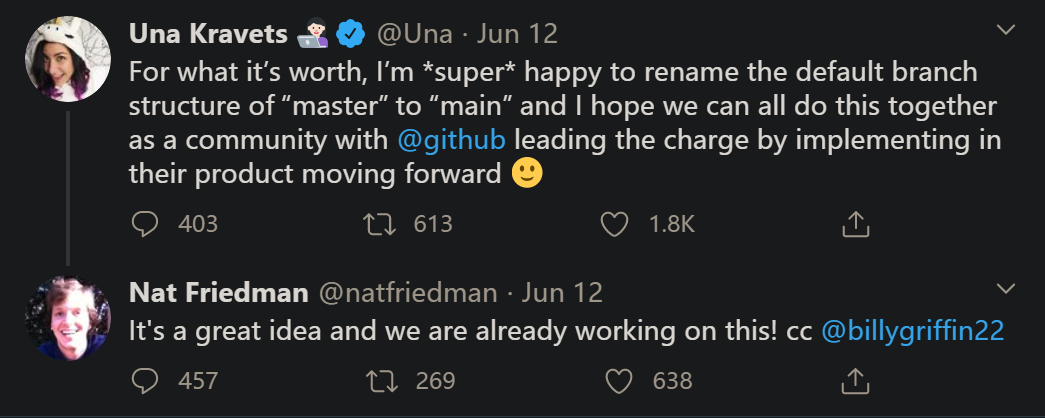Click Una's blue verified badge
1045x418 pixels.
click(x=349, y=35)
